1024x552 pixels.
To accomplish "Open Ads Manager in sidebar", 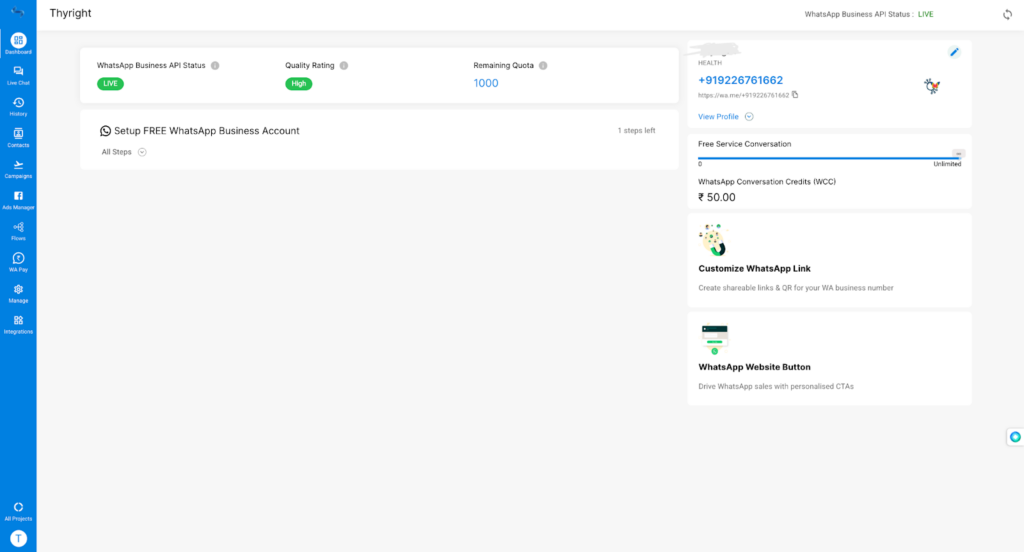I will [x=18, y=199].
